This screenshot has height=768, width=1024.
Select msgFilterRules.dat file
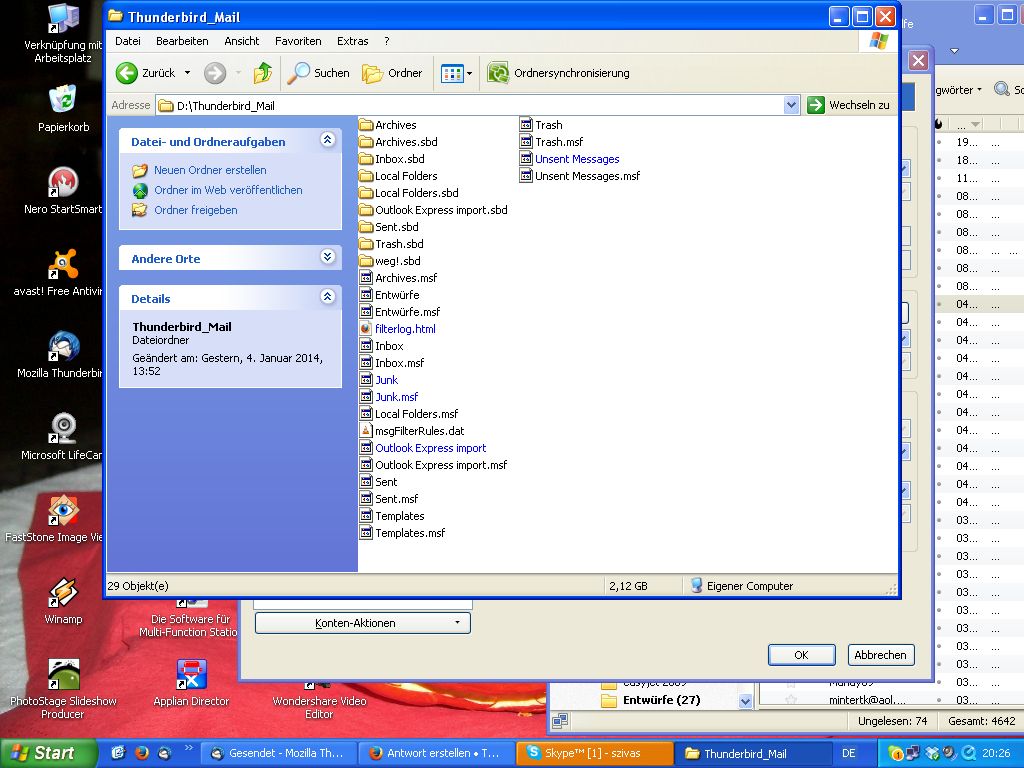[412, 431]
